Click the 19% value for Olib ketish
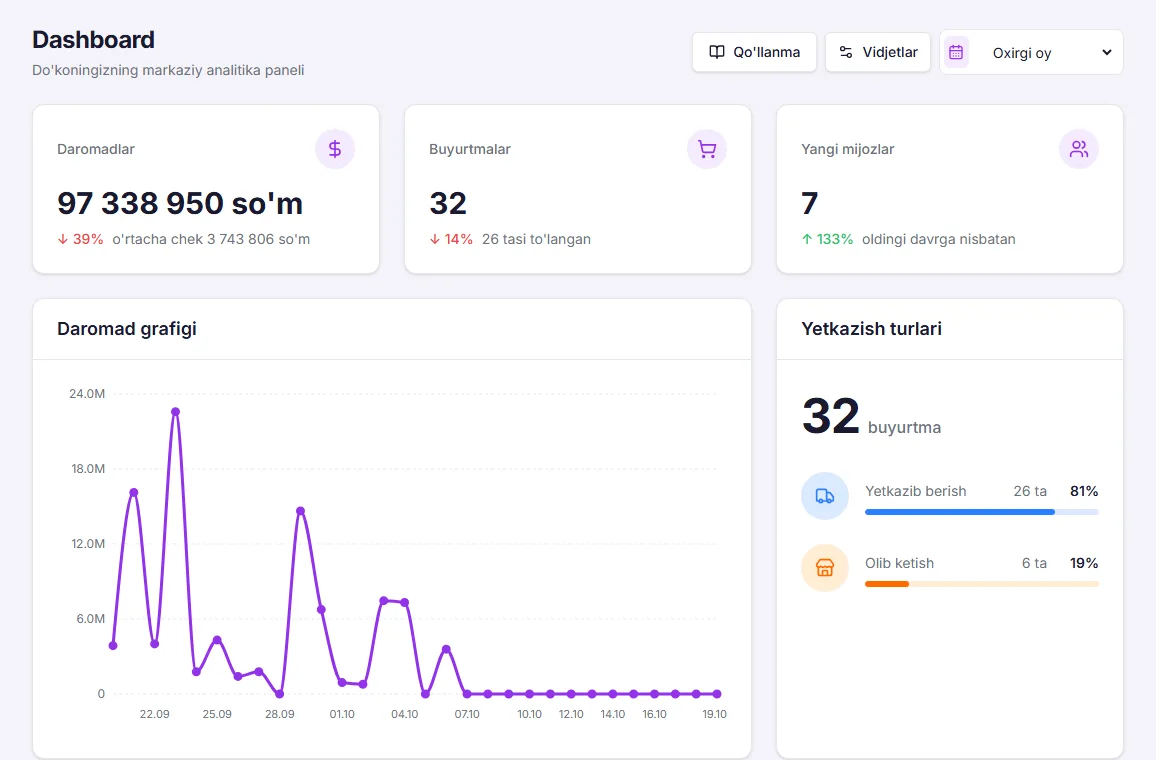The image size is (1156, 760). click(x=1084, y=563)
